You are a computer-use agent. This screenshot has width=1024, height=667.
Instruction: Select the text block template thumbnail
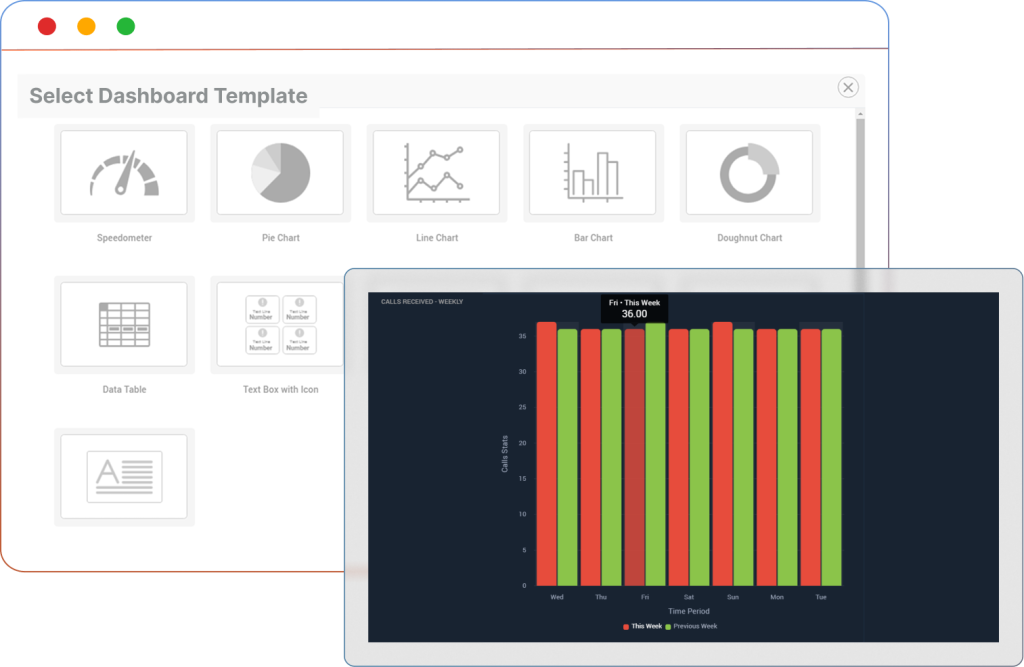pyautogui.click(x=124, y=476)
